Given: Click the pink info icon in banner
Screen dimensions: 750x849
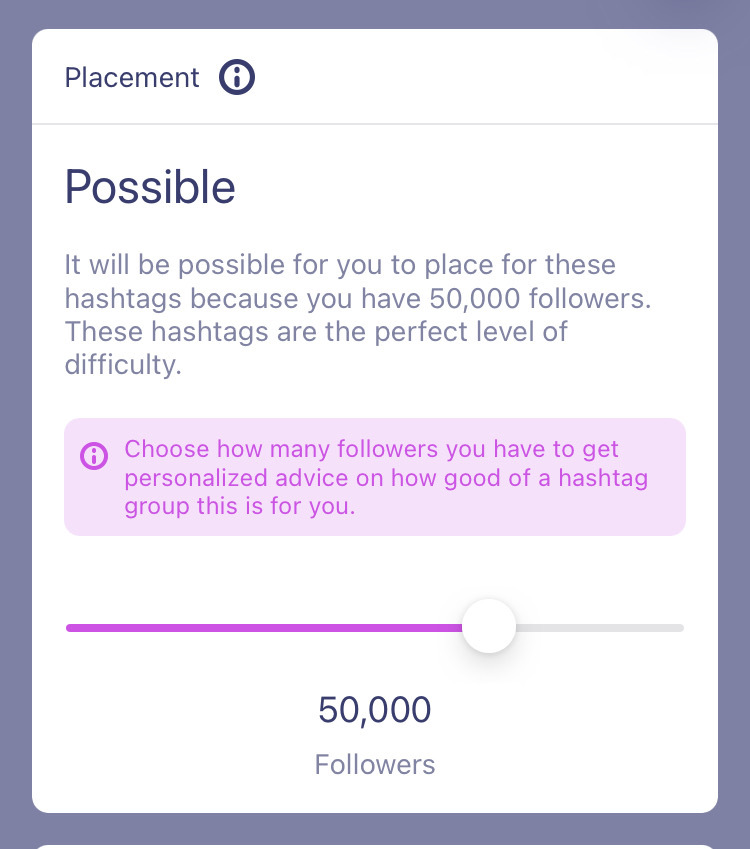Looking at the screenshot, I should click(94, 455).
